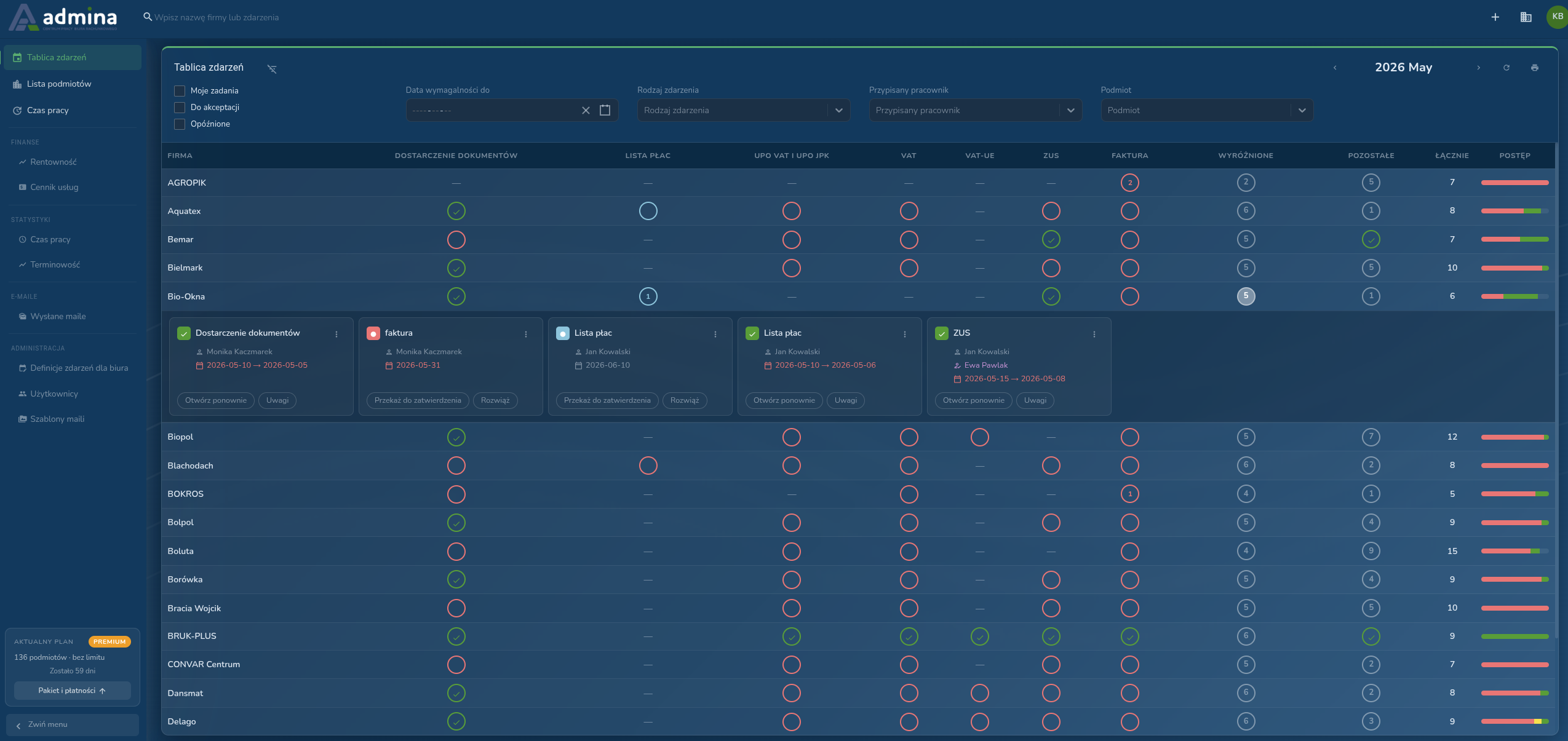Viewport: 1568px width, 741px height.
Task: Clear the date field with X icon
Action: coord(586,110)
